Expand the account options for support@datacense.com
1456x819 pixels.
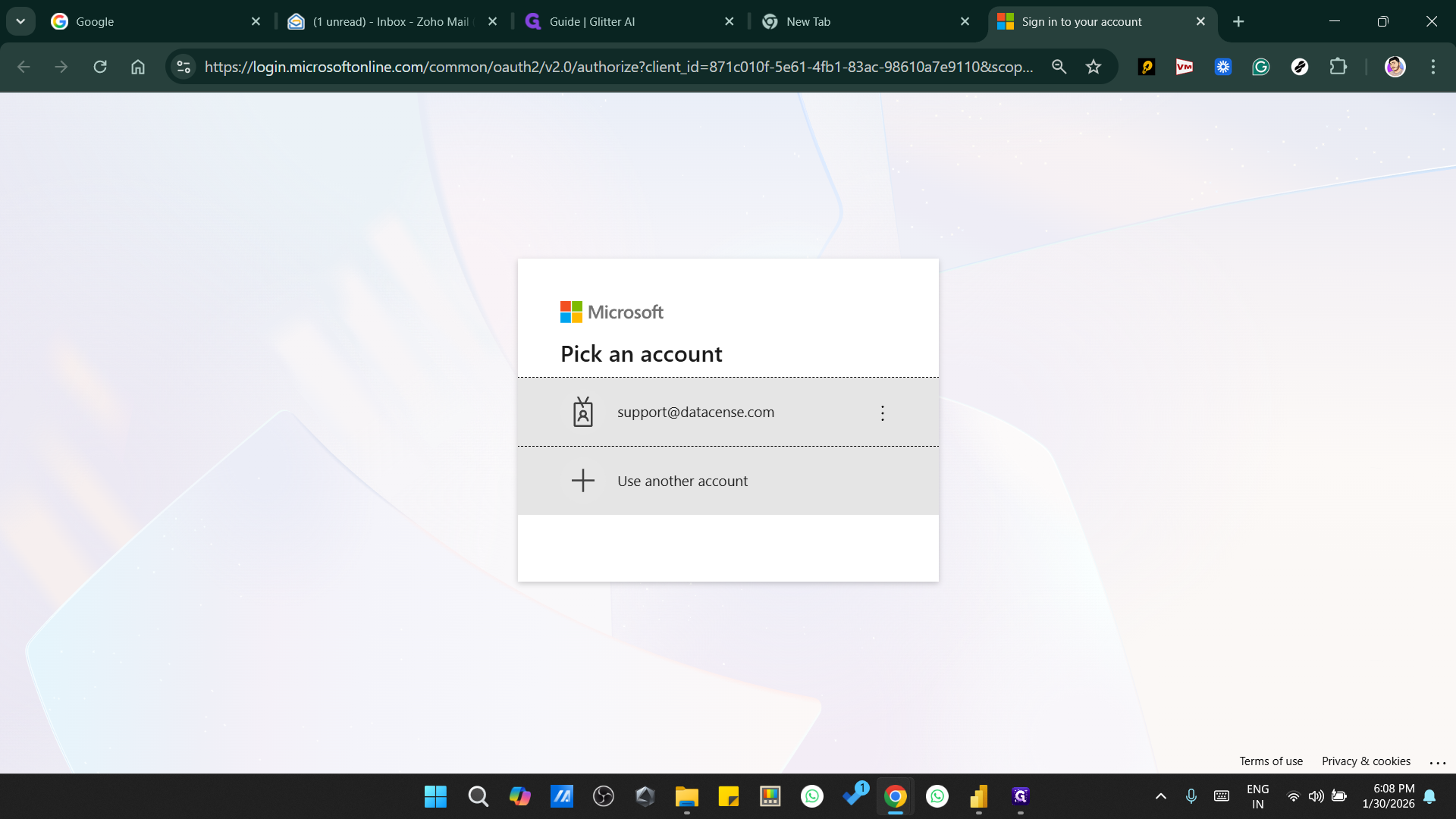883,413
